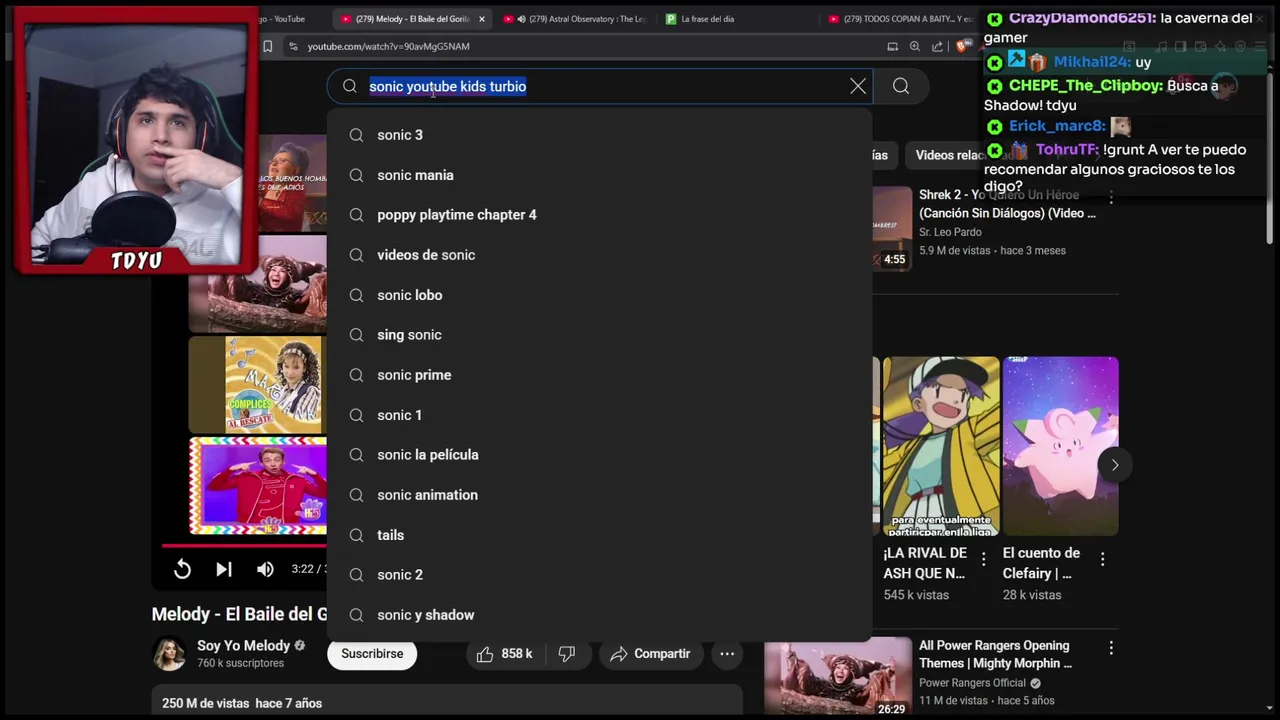Open the Shrek 2 video thumbnail marked 4:55
This screenshot has height=720, width=1280.
coord(892,228)
